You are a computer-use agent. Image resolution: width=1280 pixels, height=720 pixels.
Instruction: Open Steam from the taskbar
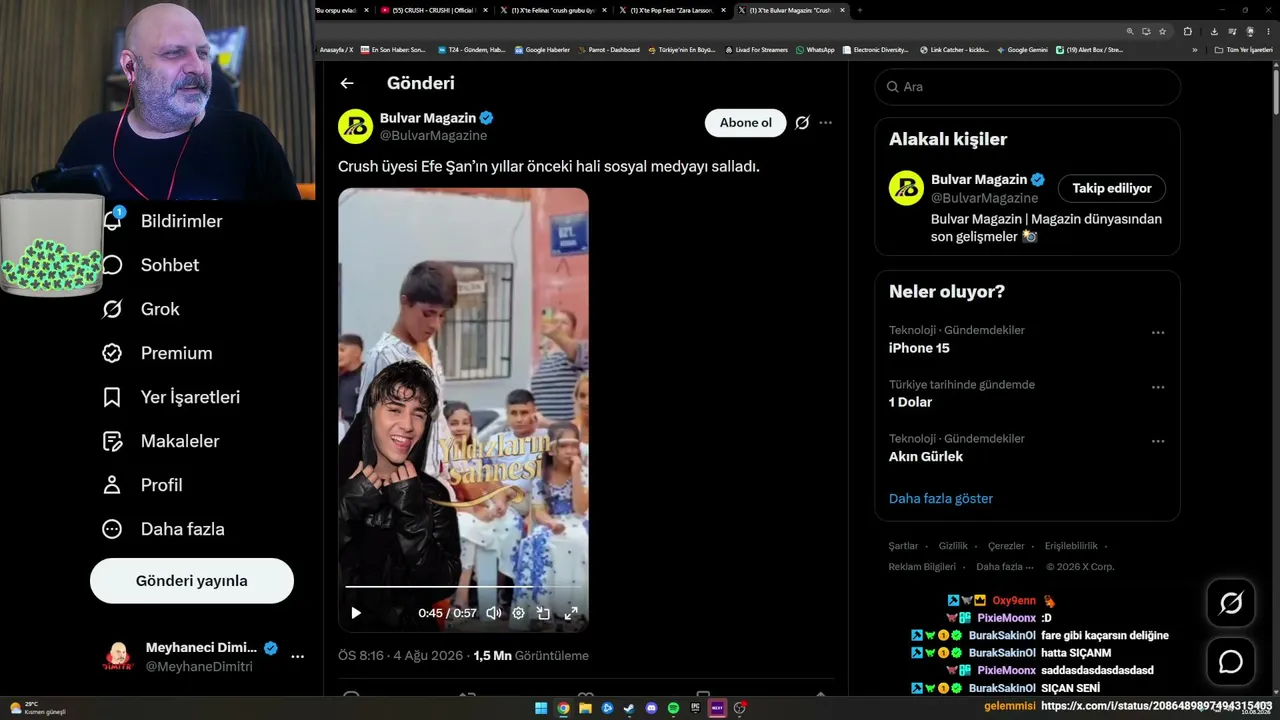pos(629,708)
